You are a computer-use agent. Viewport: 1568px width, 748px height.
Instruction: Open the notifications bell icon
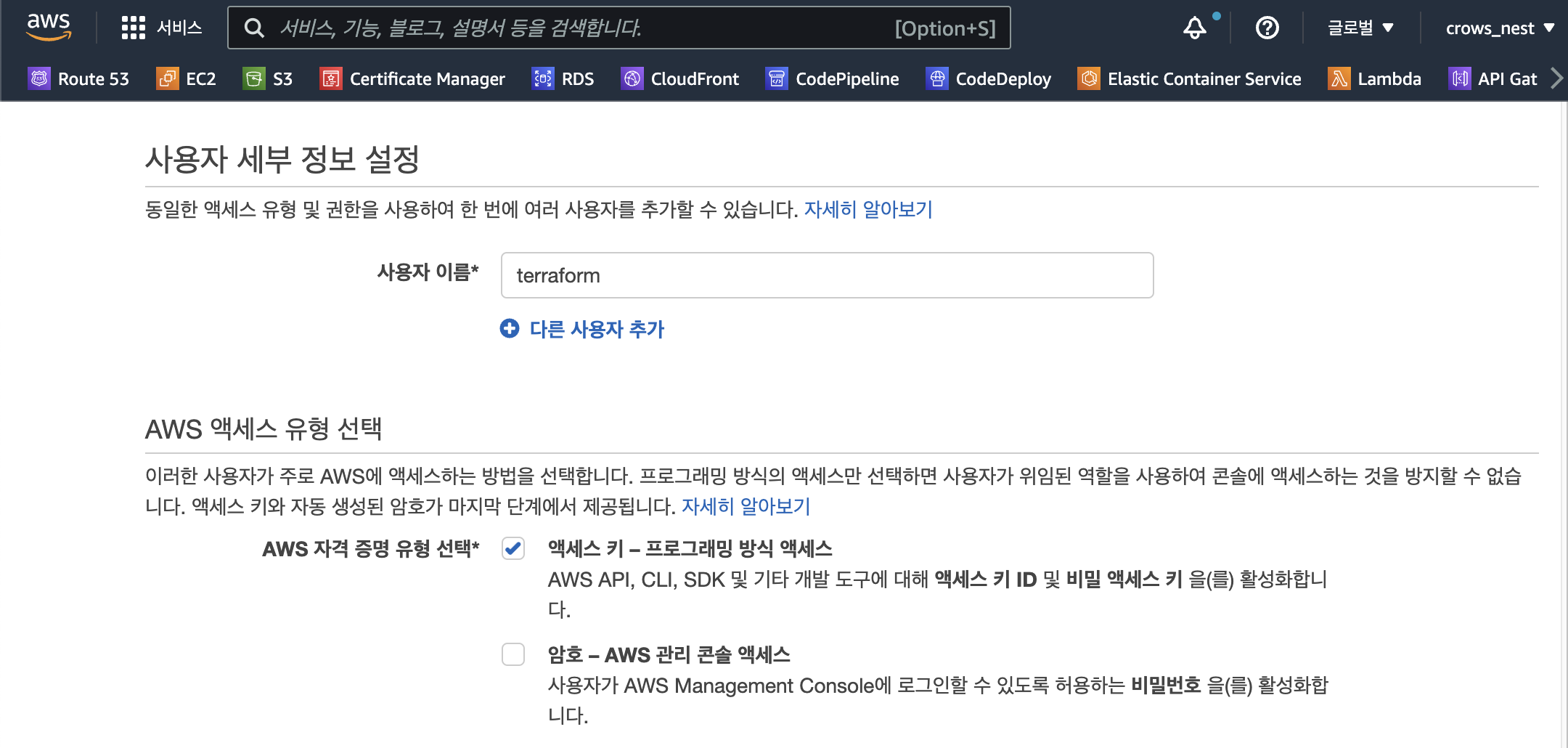coord(1194,28)
